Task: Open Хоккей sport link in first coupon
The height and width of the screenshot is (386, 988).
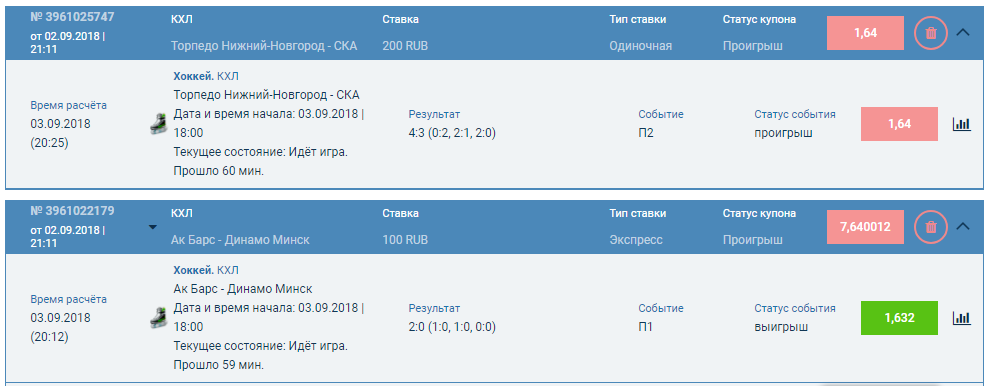Action: (x=193, y=76)
